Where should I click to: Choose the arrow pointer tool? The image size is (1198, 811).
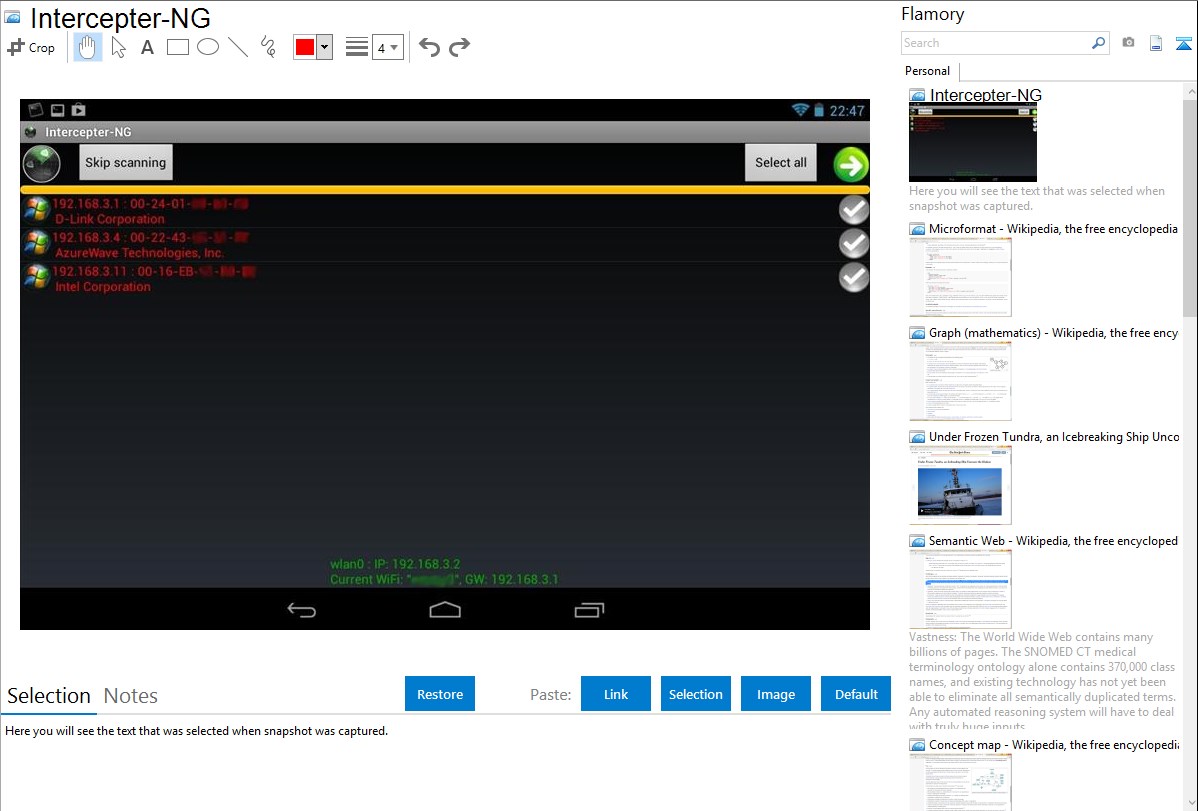click(x=118, y=47)
